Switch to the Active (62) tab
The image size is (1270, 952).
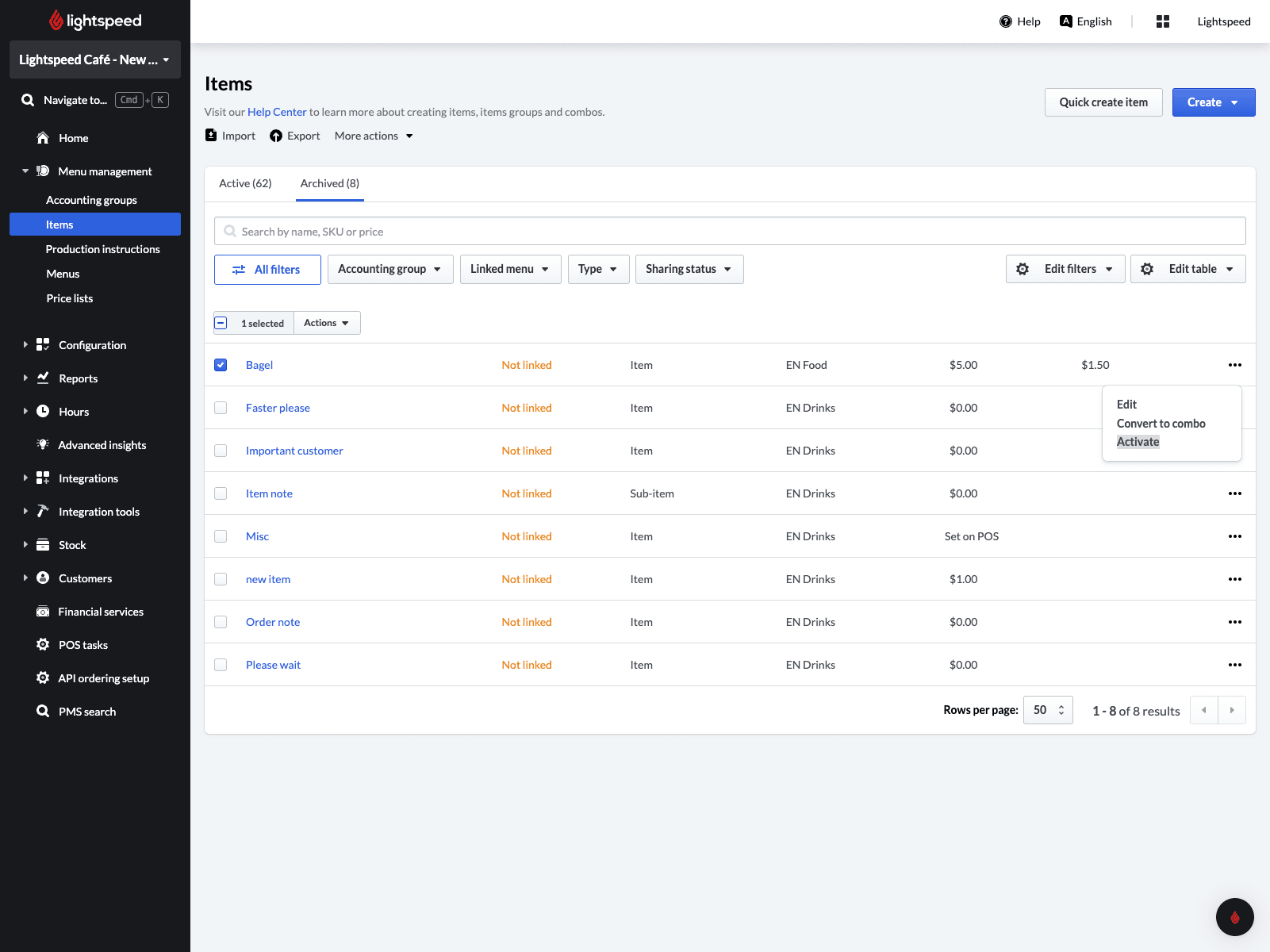tap(245, 183)
